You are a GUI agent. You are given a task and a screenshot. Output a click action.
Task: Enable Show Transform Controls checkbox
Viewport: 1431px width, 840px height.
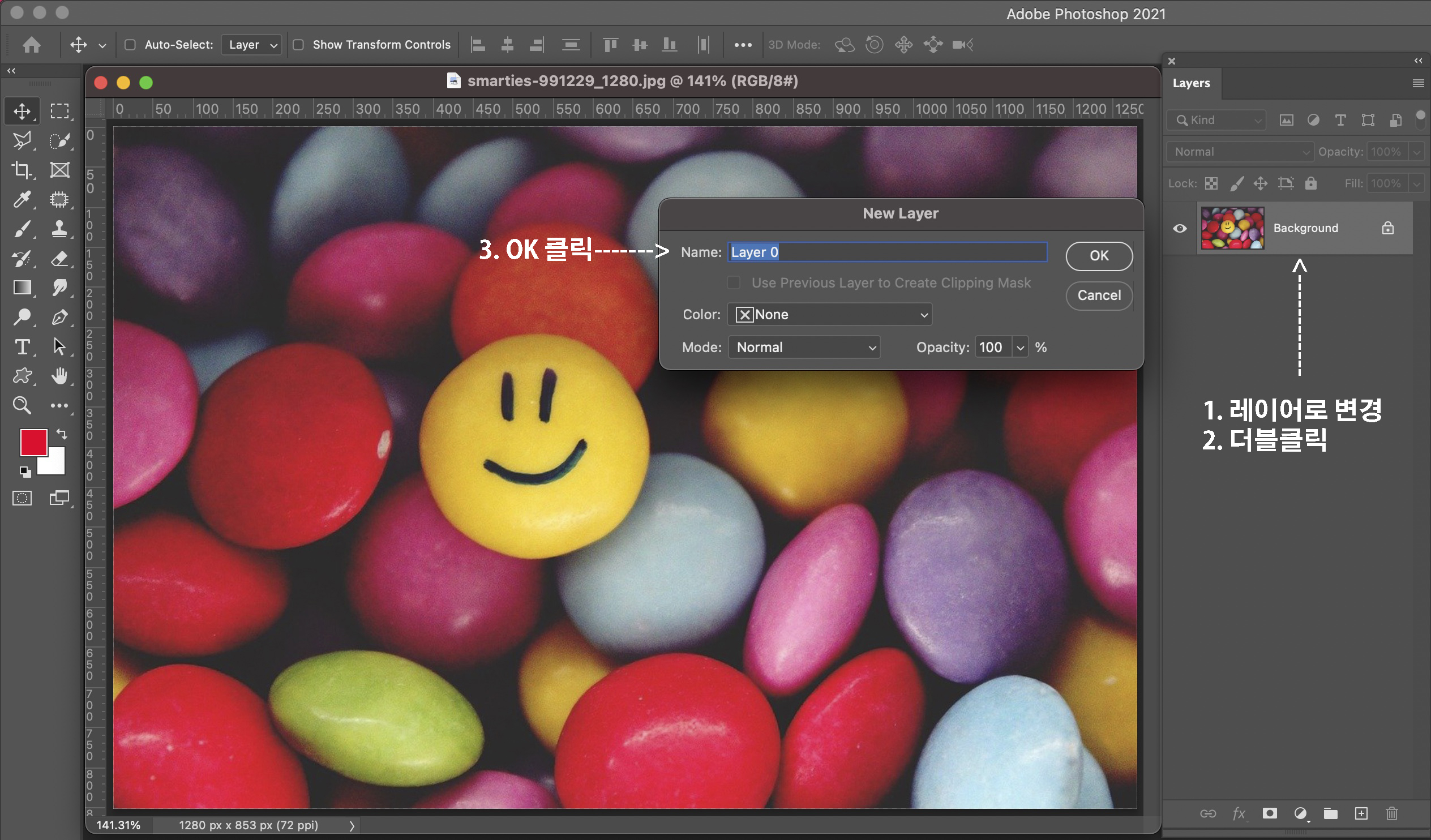coord(298,44)
